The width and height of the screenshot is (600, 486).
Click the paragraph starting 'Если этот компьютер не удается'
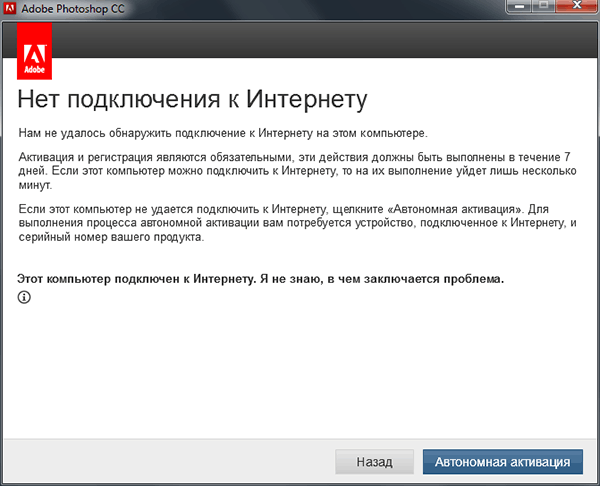(297, 223)
